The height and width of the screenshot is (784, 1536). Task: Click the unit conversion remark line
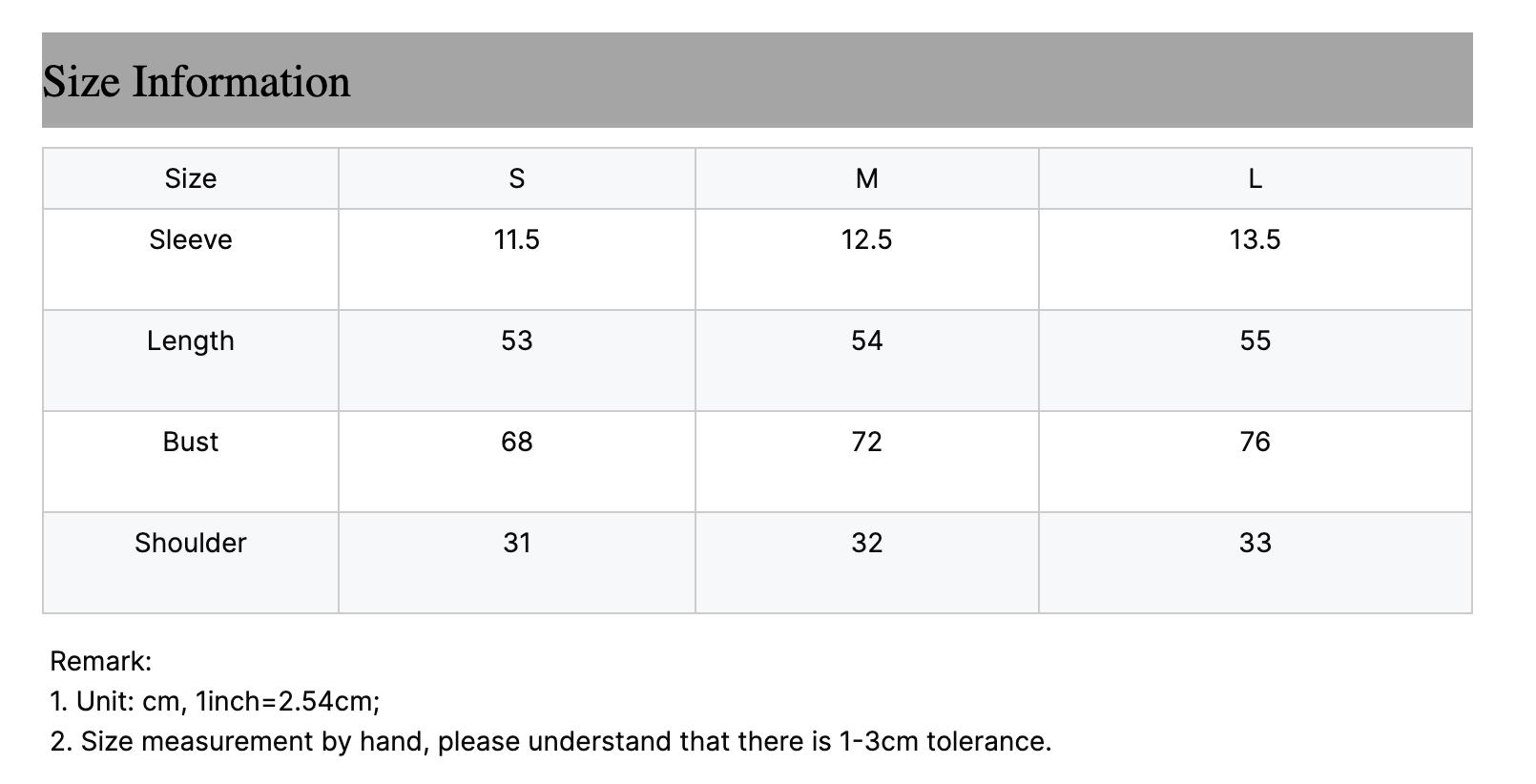[x=215, y=702]
